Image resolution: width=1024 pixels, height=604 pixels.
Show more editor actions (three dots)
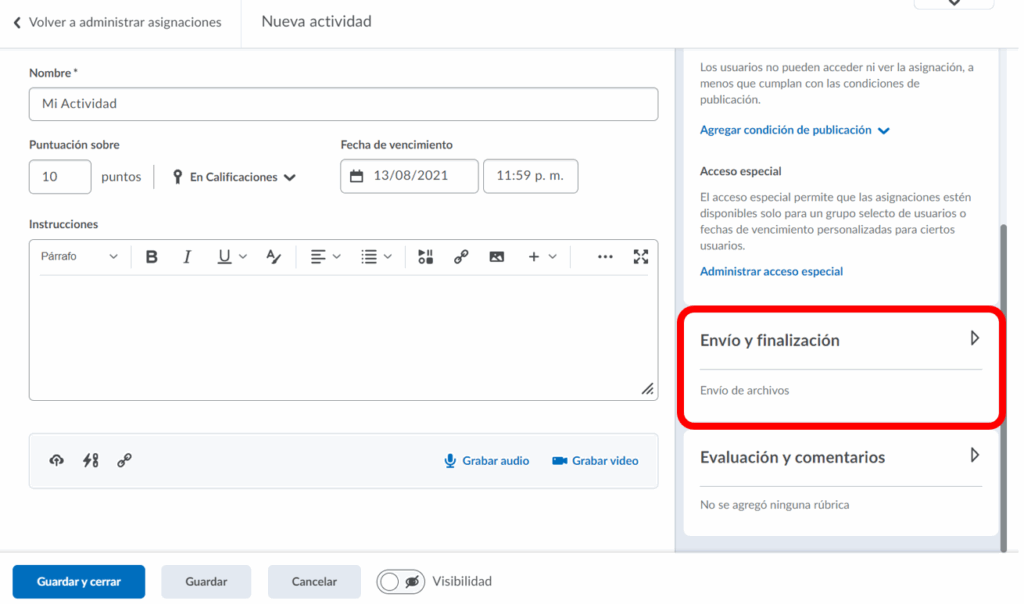pyautogui.click(x=605, y=257)
